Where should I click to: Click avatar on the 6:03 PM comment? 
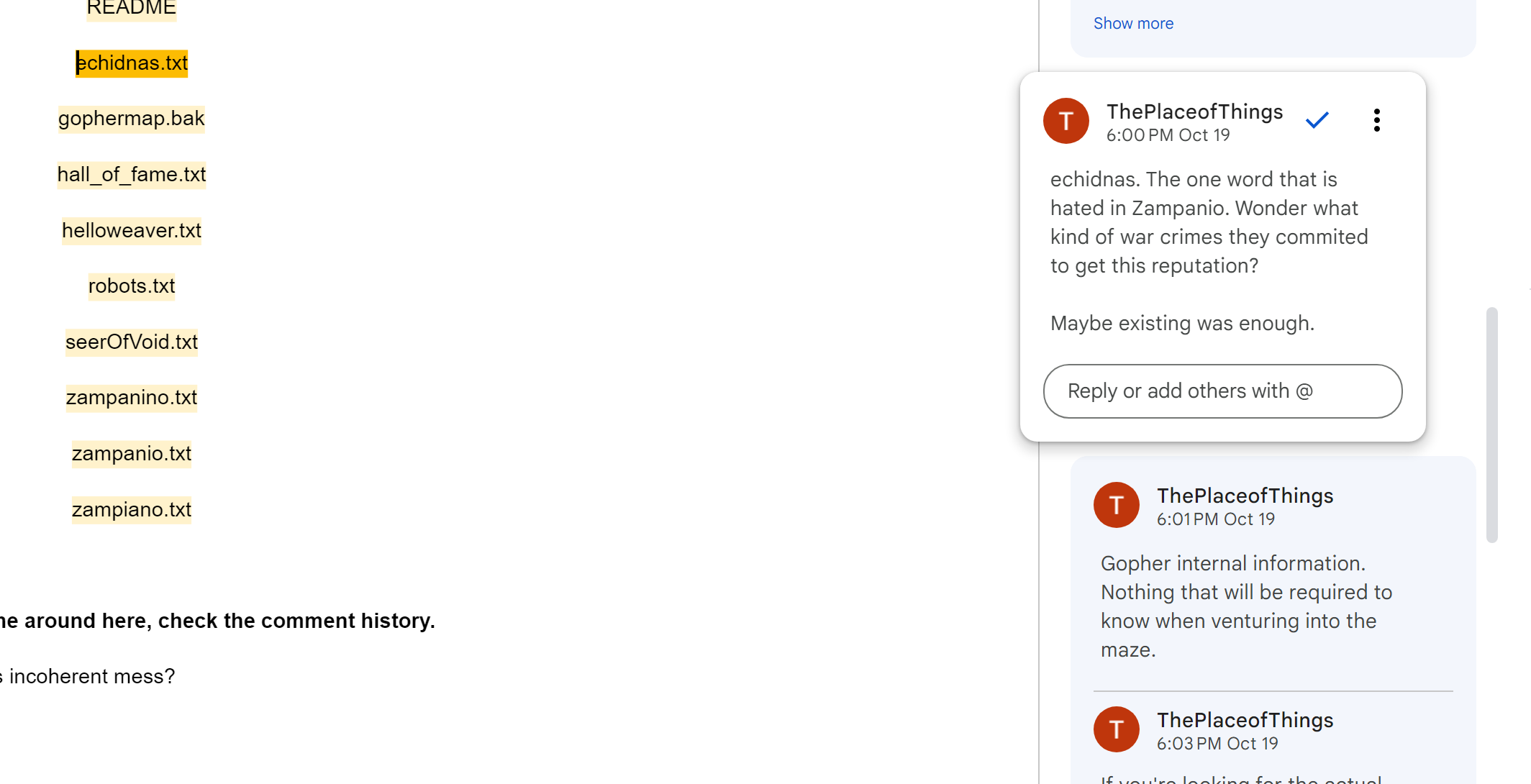pos(1116,729)
